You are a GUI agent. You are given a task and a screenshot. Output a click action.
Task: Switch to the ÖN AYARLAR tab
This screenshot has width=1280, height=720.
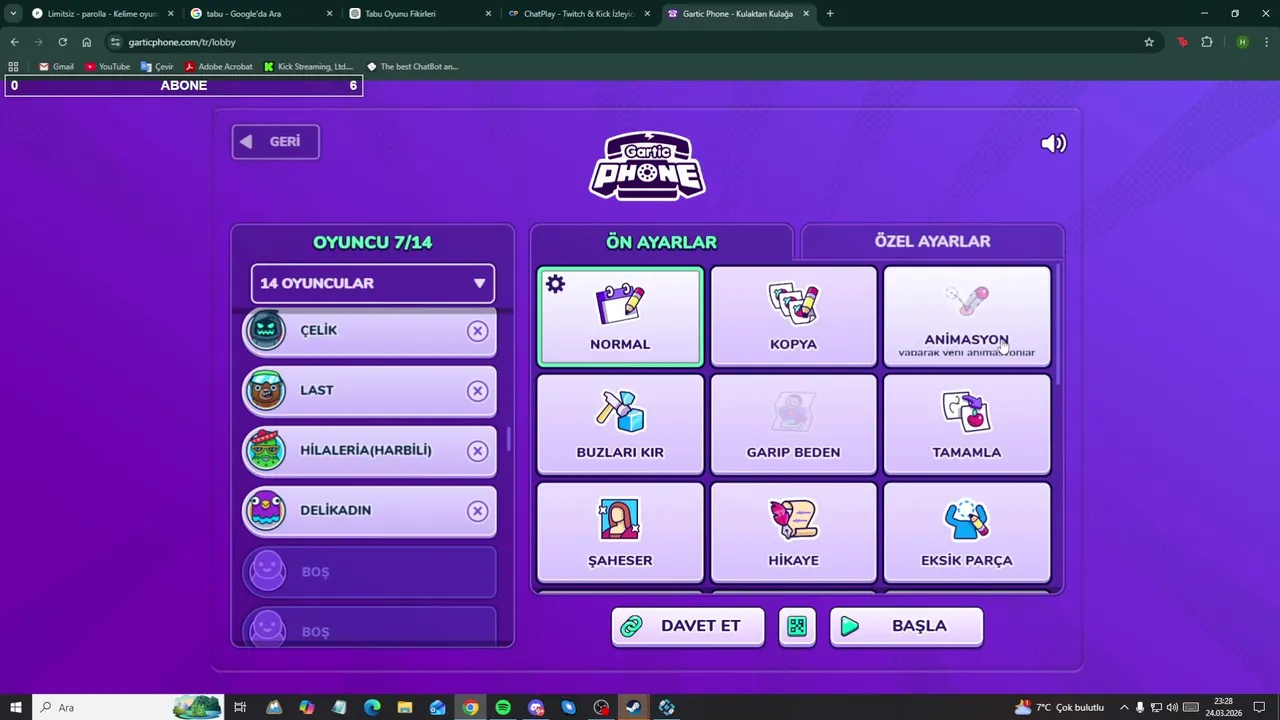click(661, 242)
